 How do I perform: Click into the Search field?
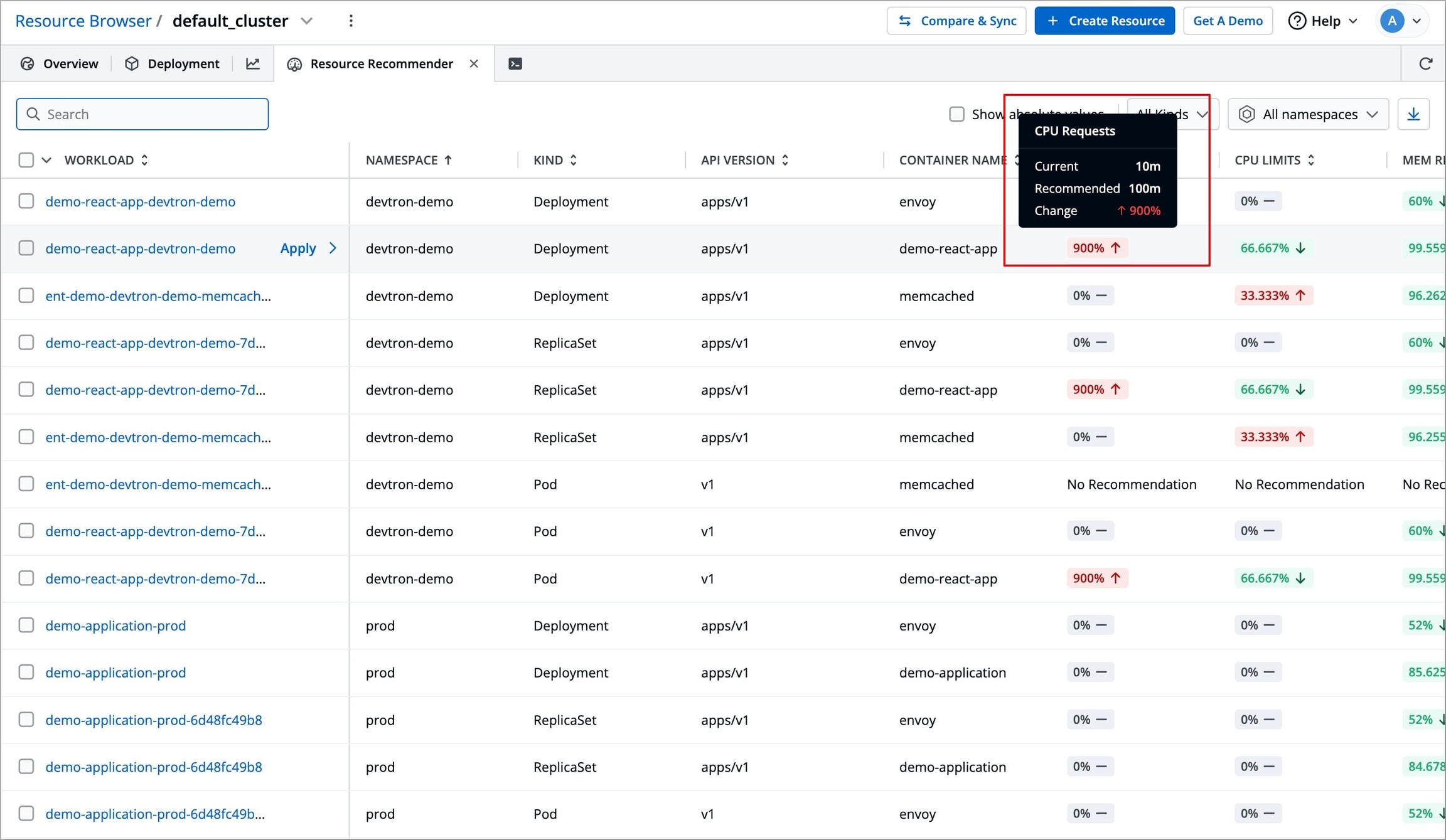pos(142,114)
